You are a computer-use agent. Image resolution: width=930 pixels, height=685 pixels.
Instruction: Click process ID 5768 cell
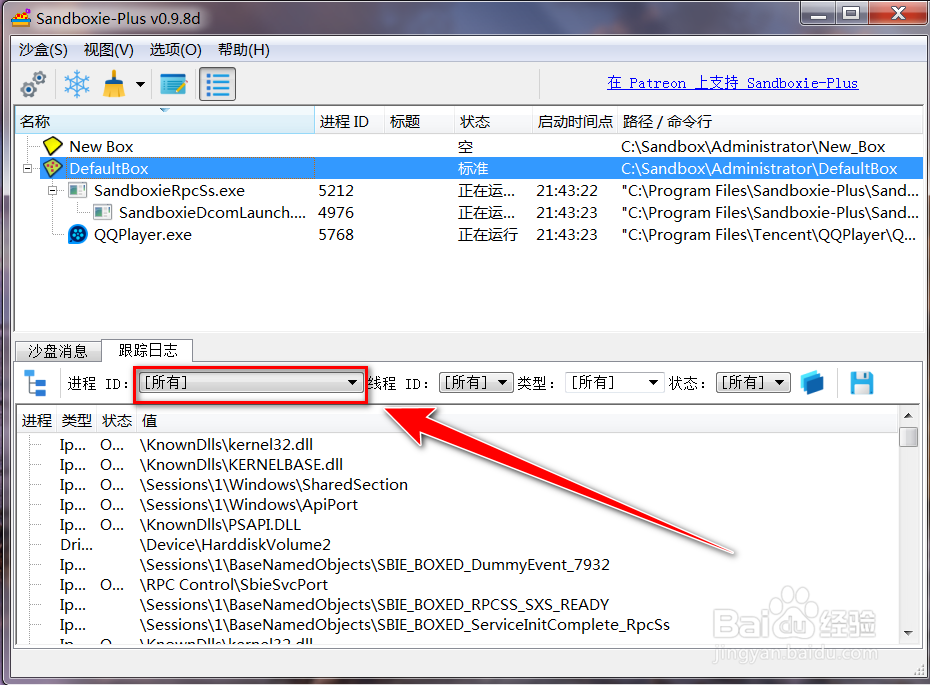coord(336,234)
